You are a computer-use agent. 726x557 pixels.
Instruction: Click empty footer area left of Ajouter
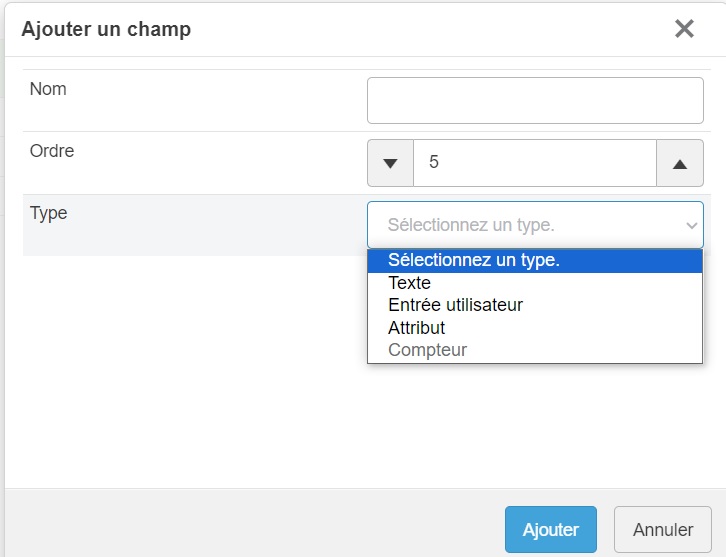(x=250, y=525)
